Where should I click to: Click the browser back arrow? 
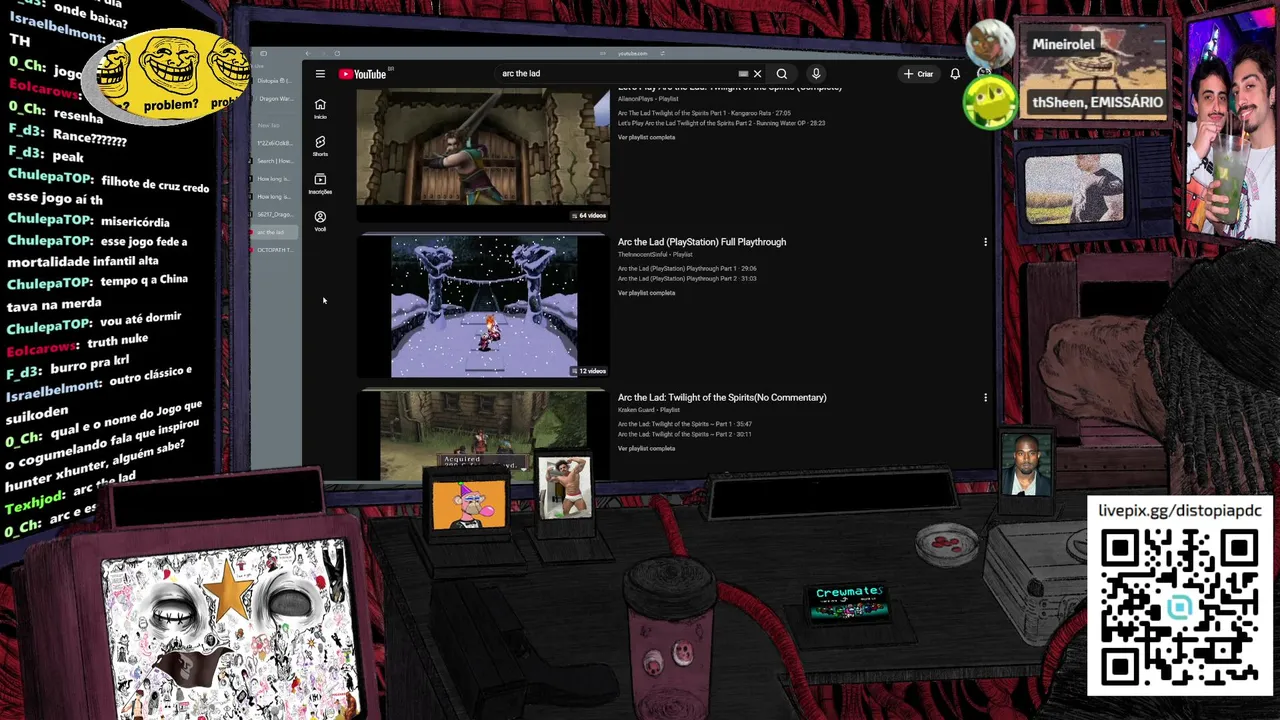pyautogui.click(x=308, y=53)
